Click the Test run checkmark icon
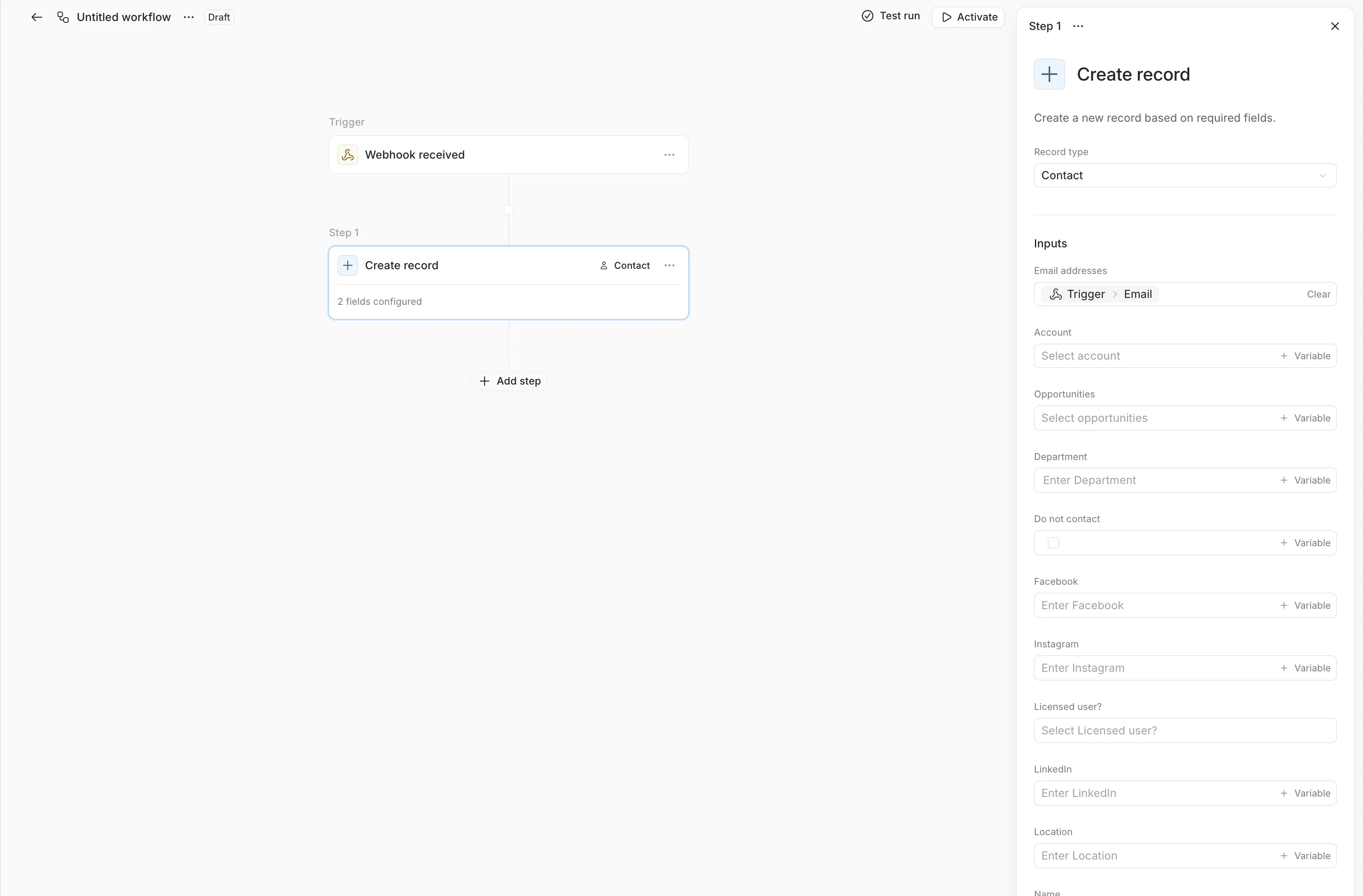Screen dimensions: 1363x896 click(x=868, y=15)
